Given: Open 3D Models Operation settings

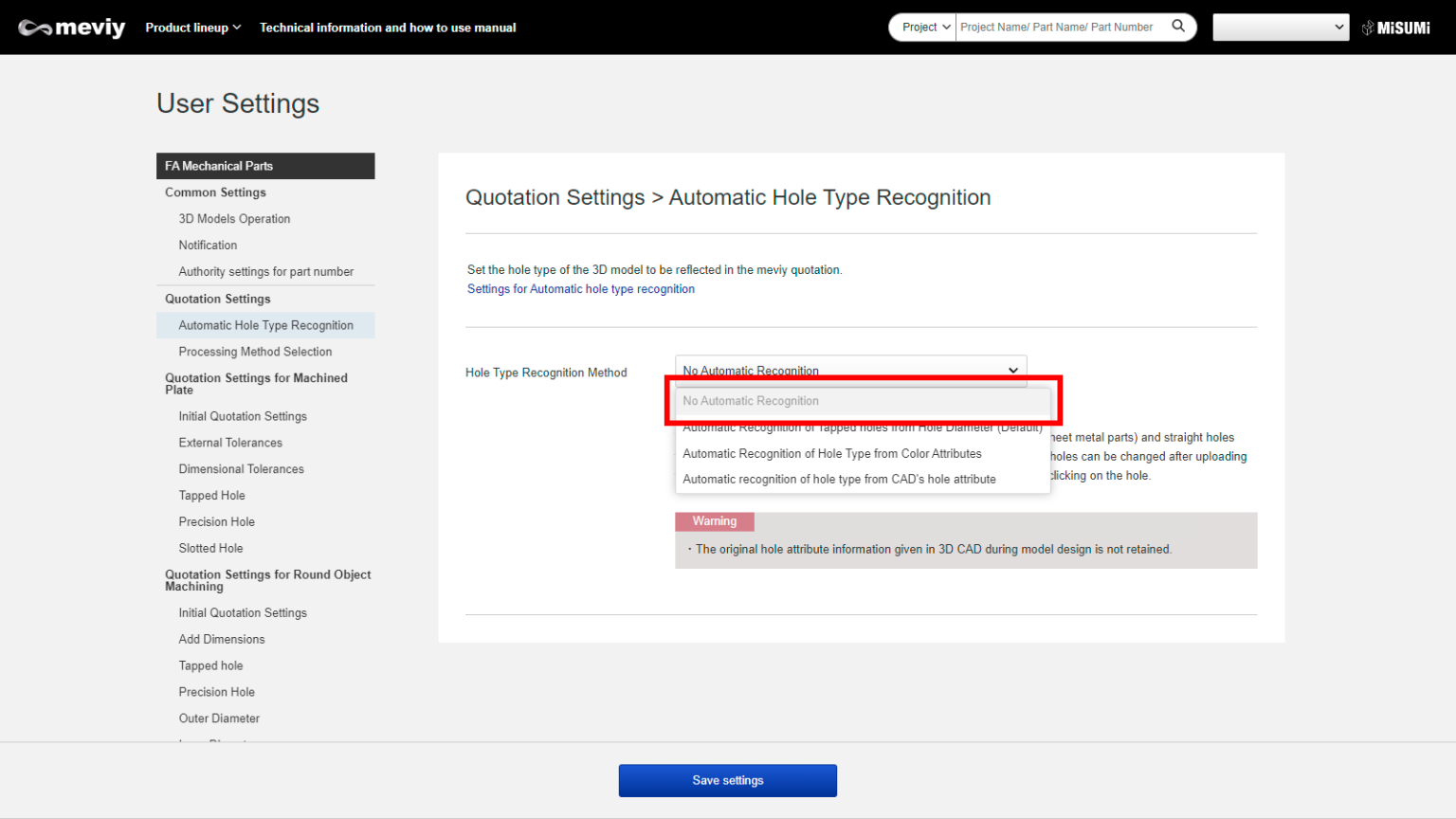Looking at the screenshot, I should point(234,218).
